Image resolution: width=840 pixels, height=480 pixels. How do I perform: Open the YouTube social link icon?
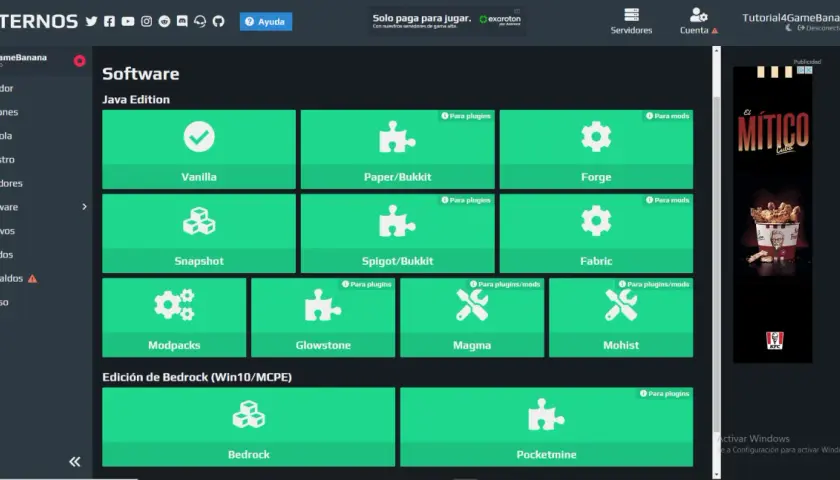[x=128, y=21]
